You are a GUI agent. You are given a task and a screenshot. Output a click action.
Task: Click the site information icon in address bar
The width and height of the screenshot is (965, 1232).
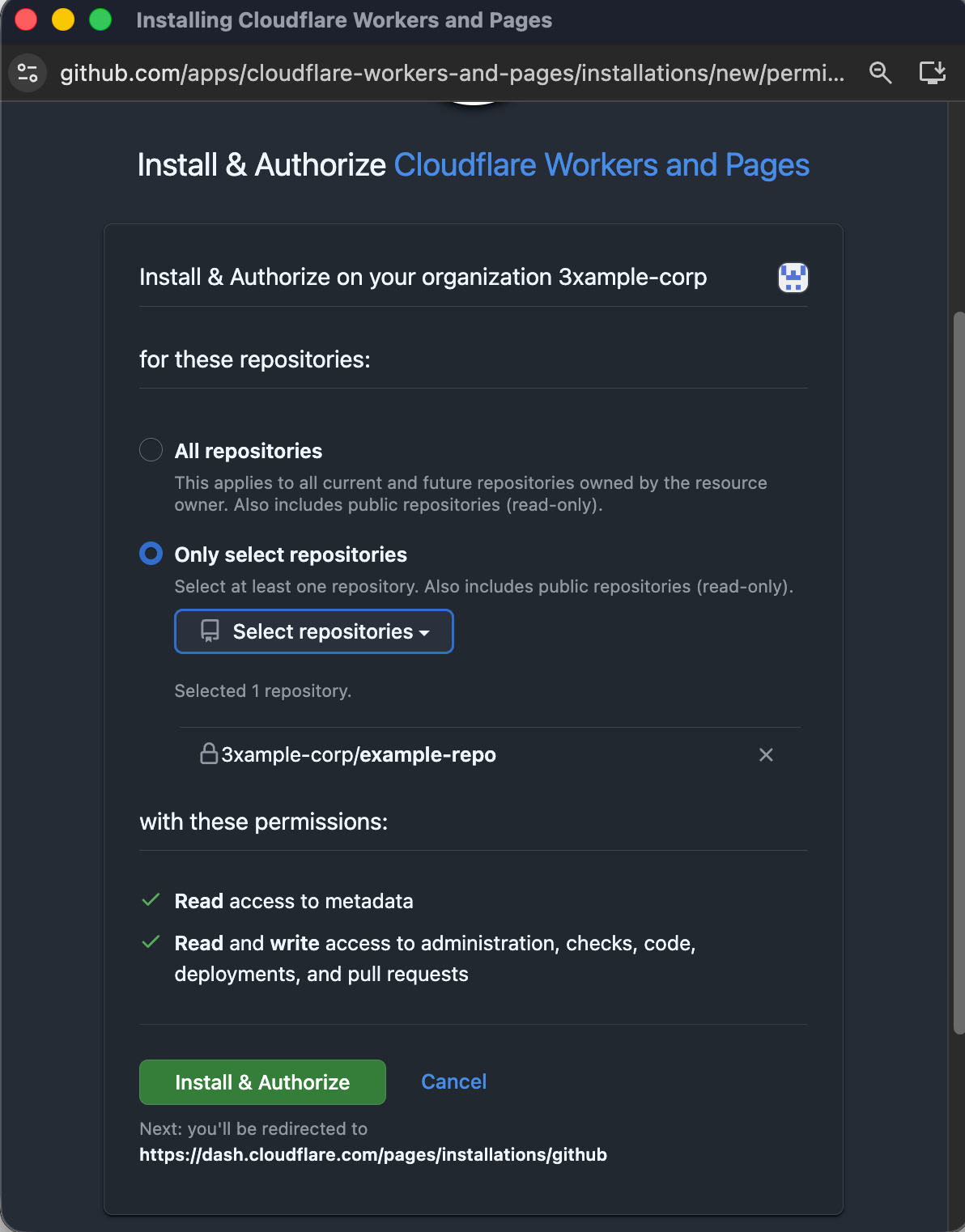point(28,73)
